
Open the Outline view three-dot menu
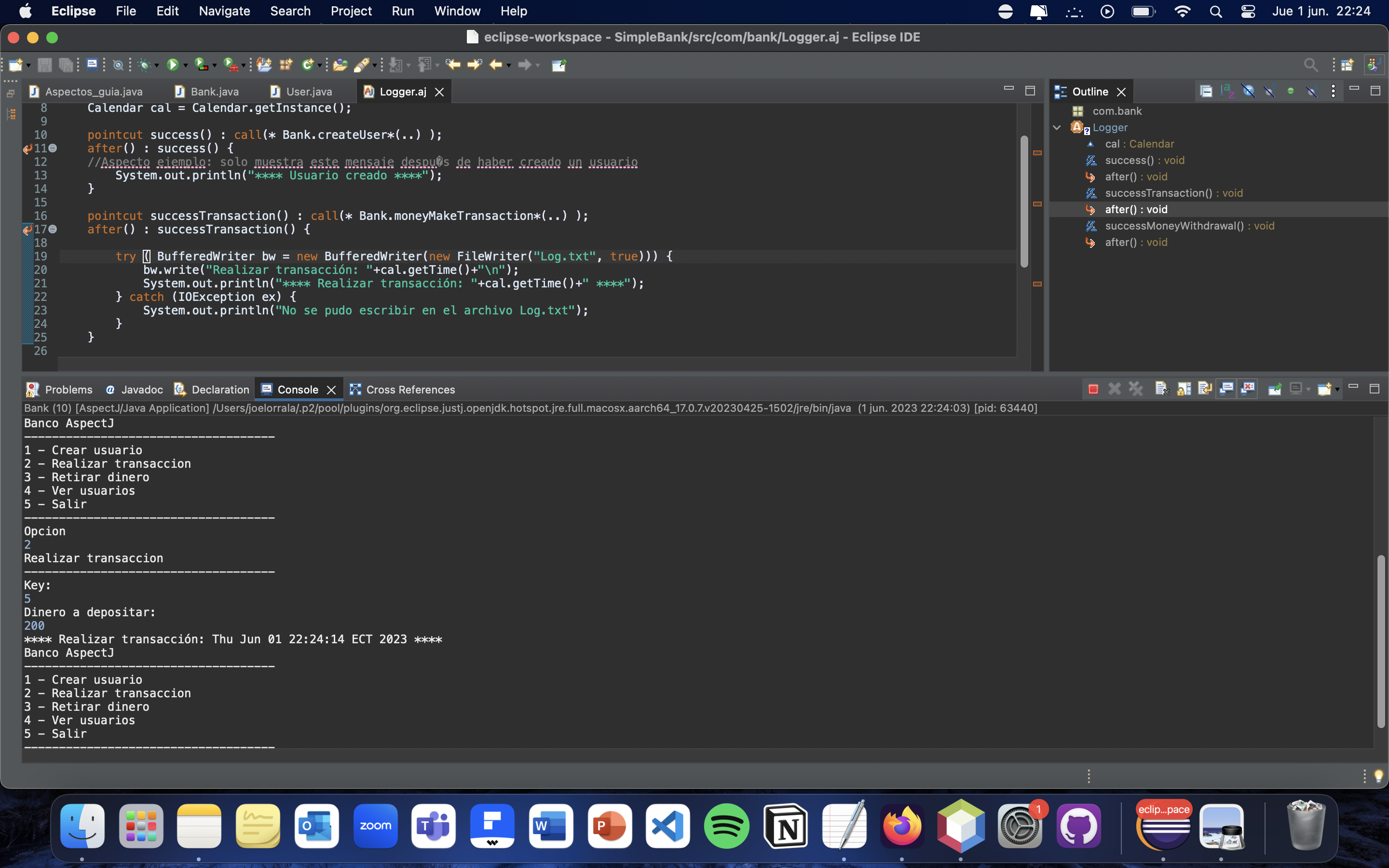point(1333,91)
